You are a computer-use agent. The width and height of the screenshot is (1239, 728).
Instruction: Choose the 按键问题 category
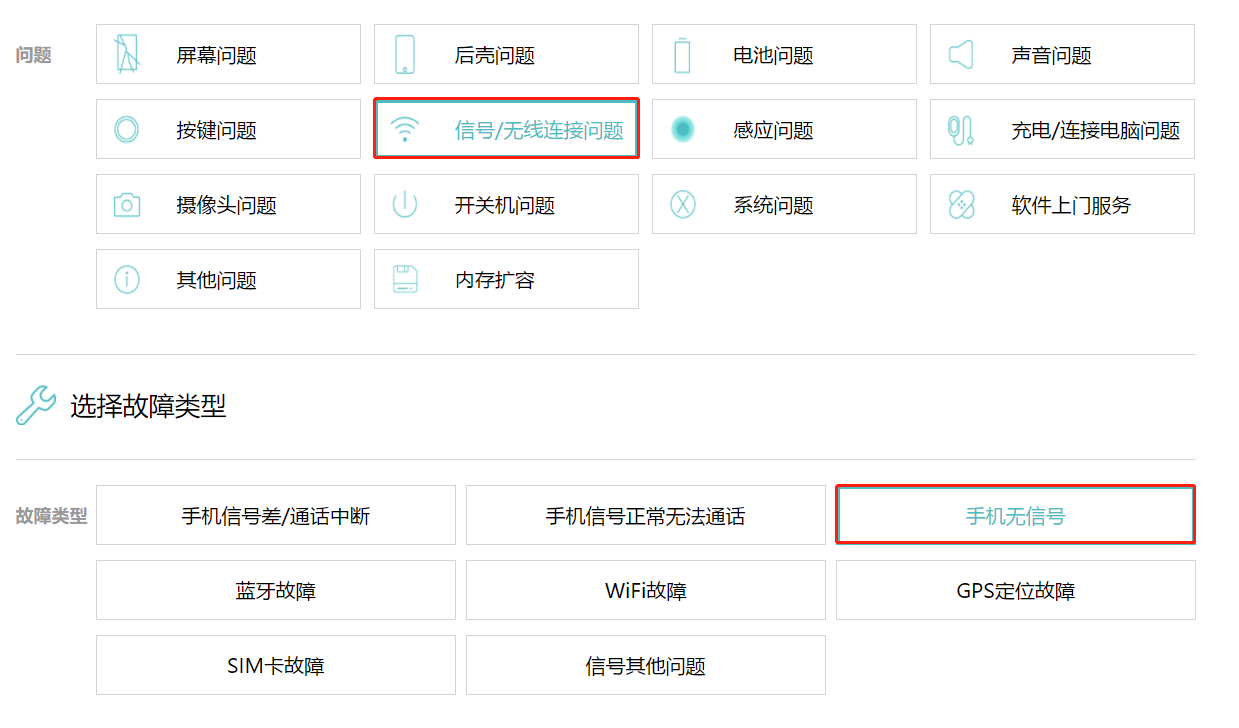228,129
